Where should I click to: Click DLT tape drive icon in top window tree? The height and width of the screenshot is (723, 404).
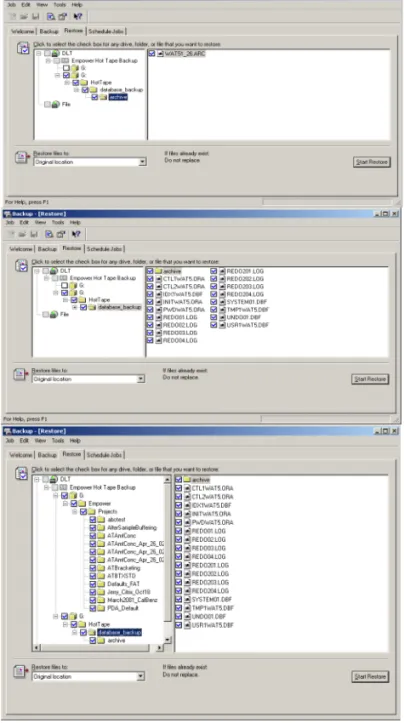(55, 53)
